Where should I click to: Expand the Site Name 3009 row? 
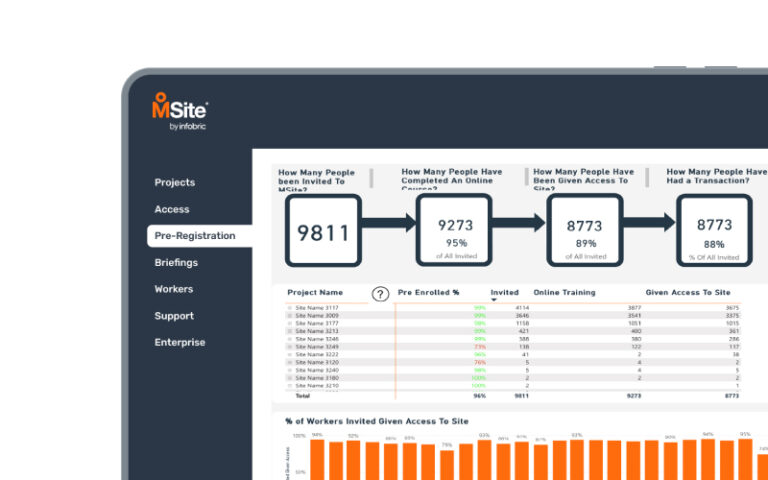pyautogui.click(x=290, y=316)
